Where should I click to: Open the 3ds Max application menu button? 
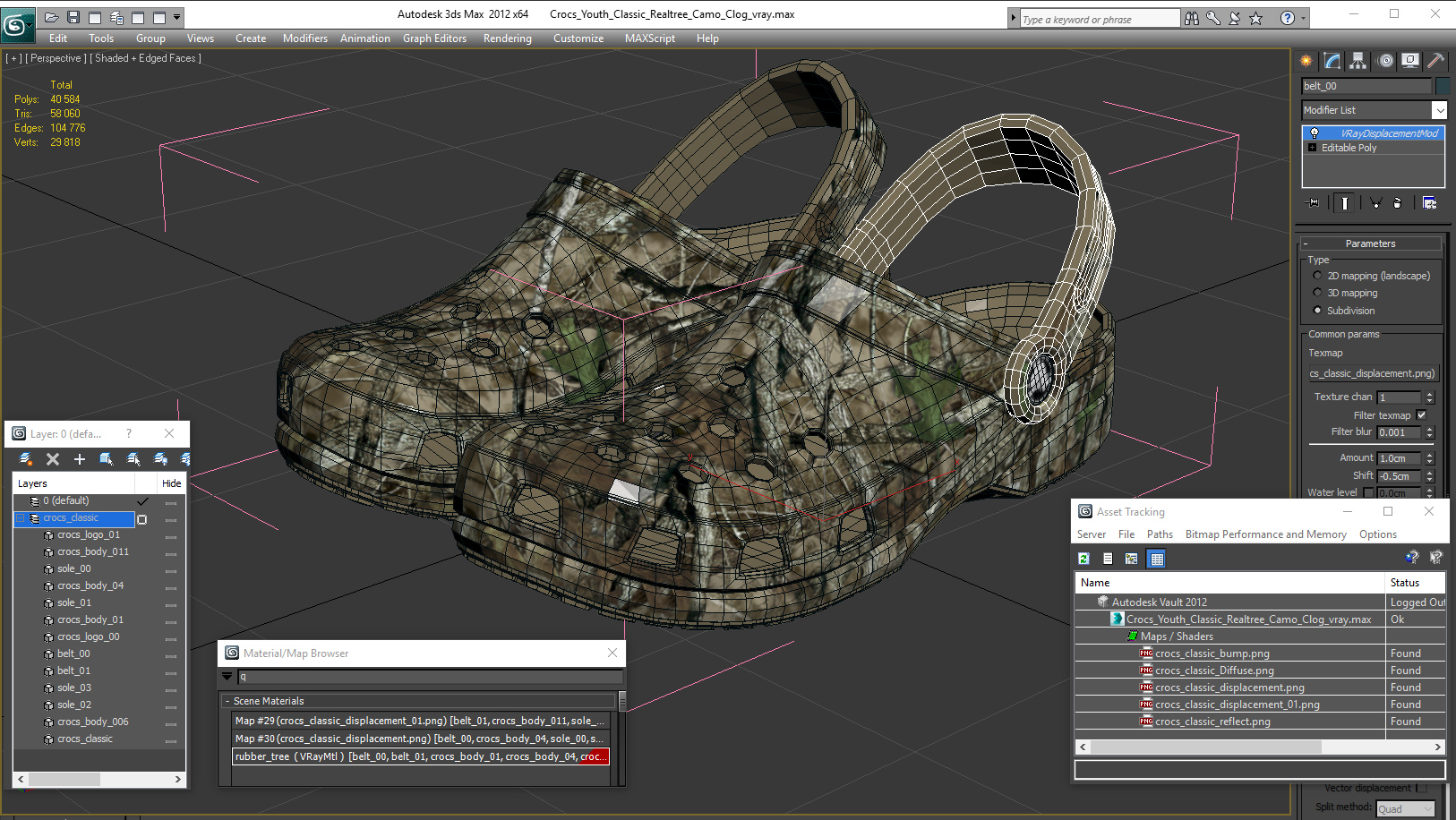point(17,24)
